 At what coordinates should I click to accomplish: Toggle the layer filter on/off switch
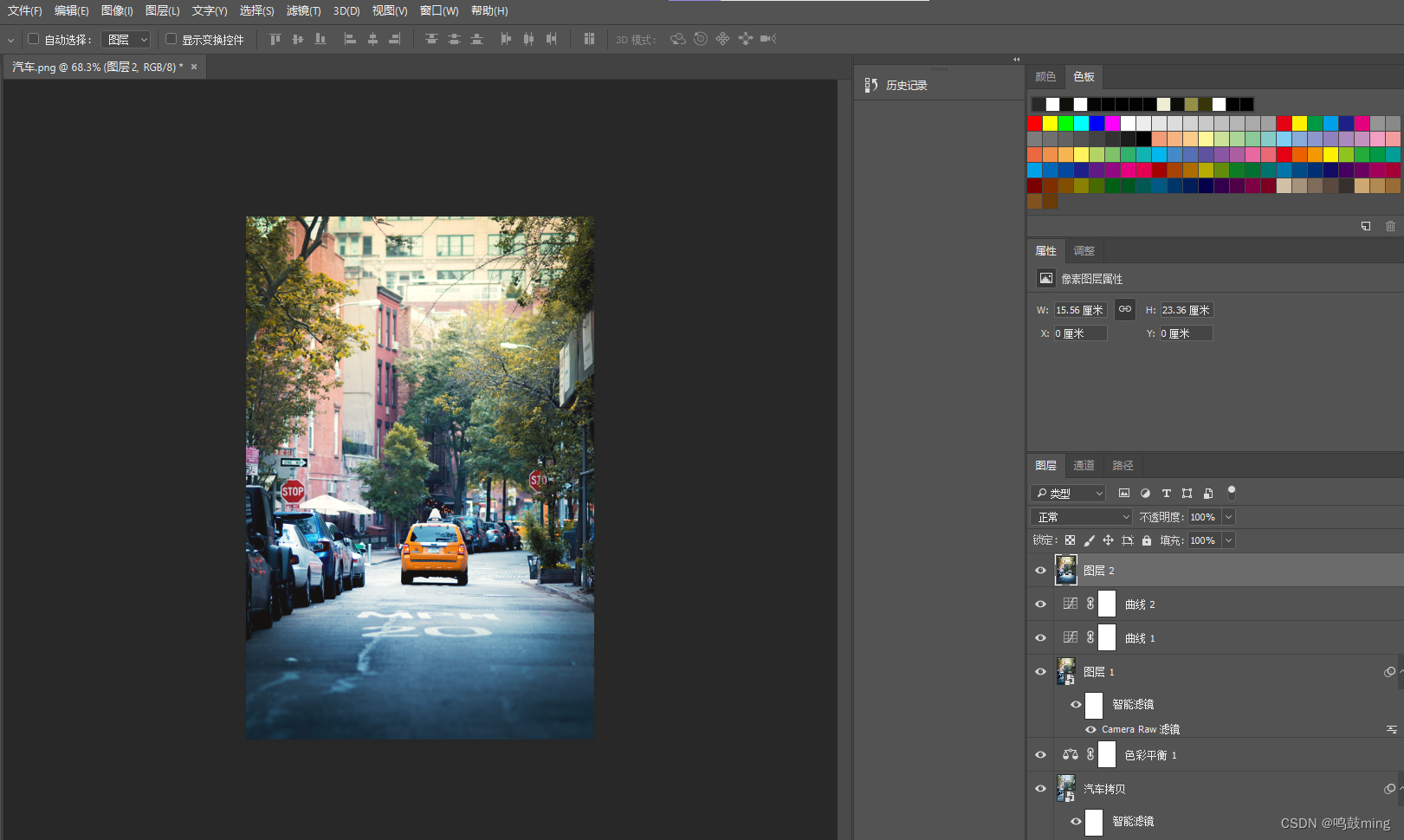[1231, 493]
